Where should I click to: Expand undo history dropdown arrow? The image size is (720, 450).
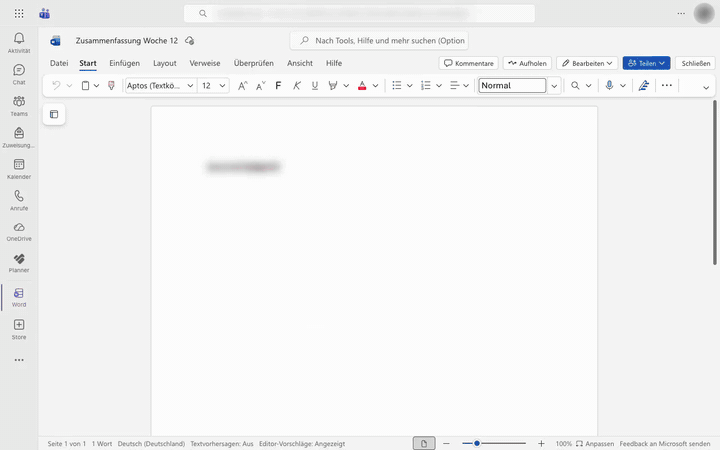(x=69, y=85)
